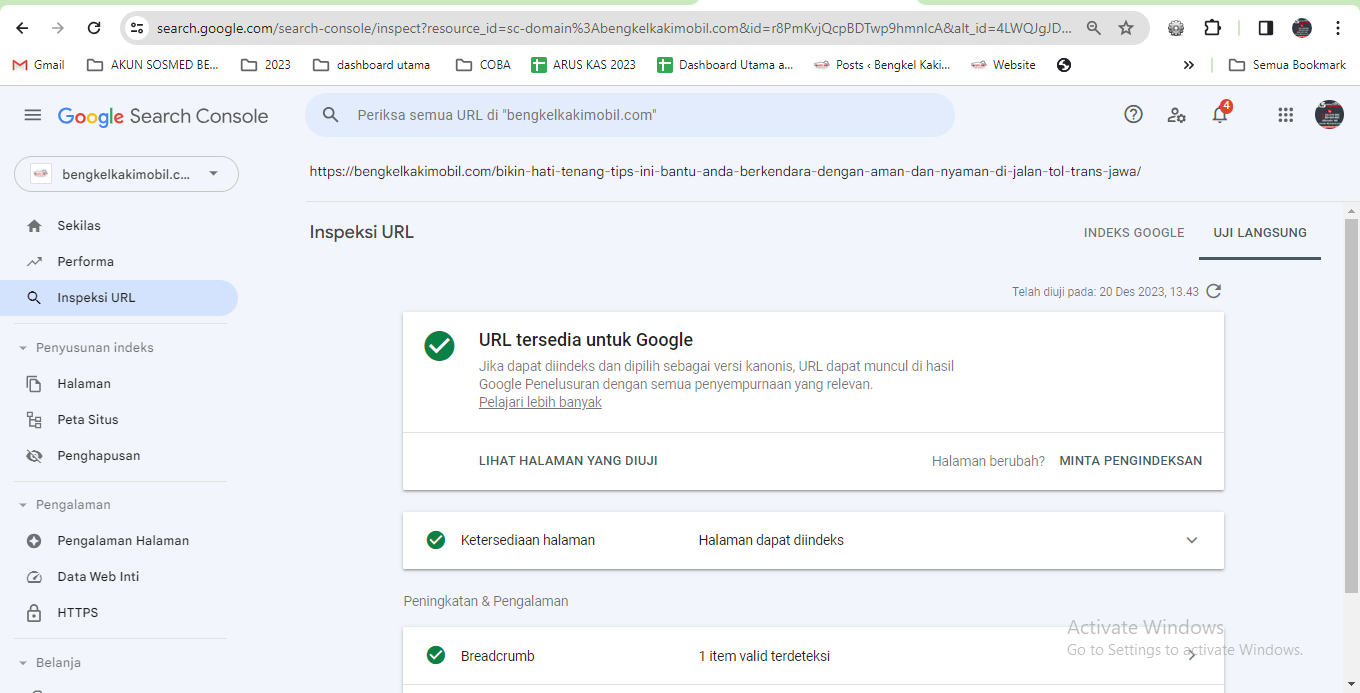Collapse the Pengalaman sidebar section
This screenshot has width=1360, height=693.
23,505
